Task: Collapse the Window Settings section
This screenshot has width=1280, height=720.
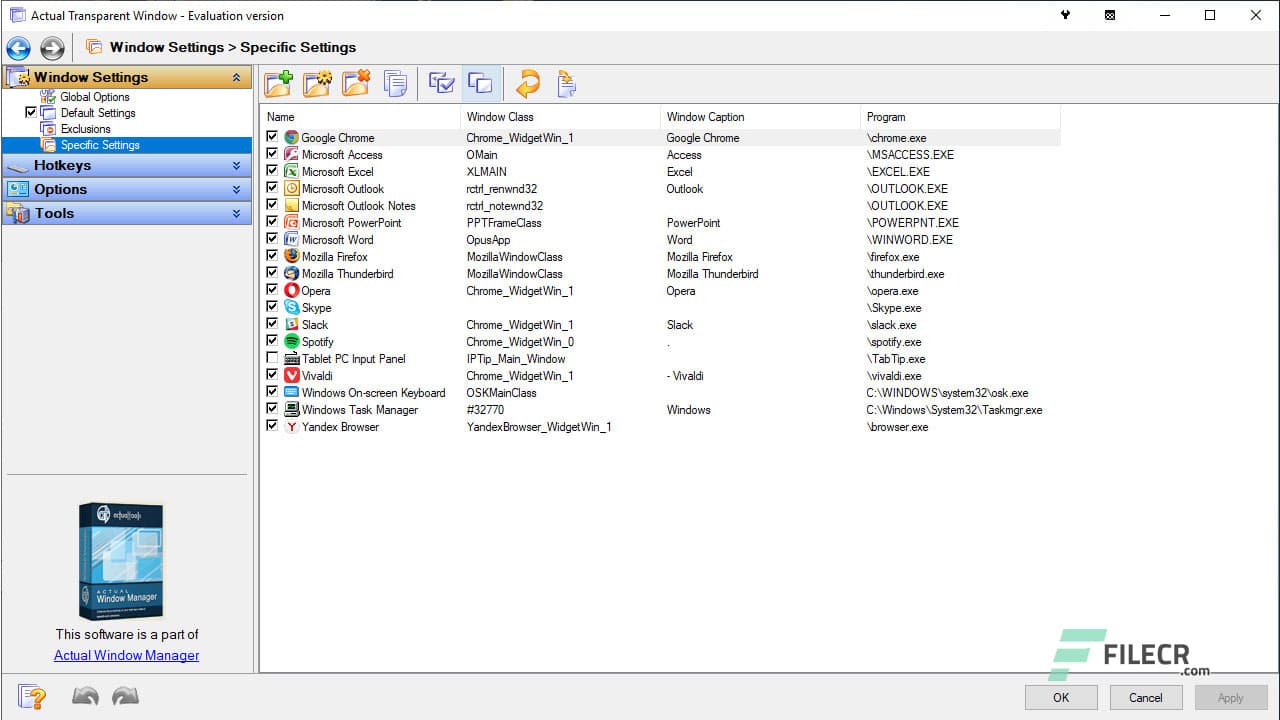Action: click(x=237, y=77)
